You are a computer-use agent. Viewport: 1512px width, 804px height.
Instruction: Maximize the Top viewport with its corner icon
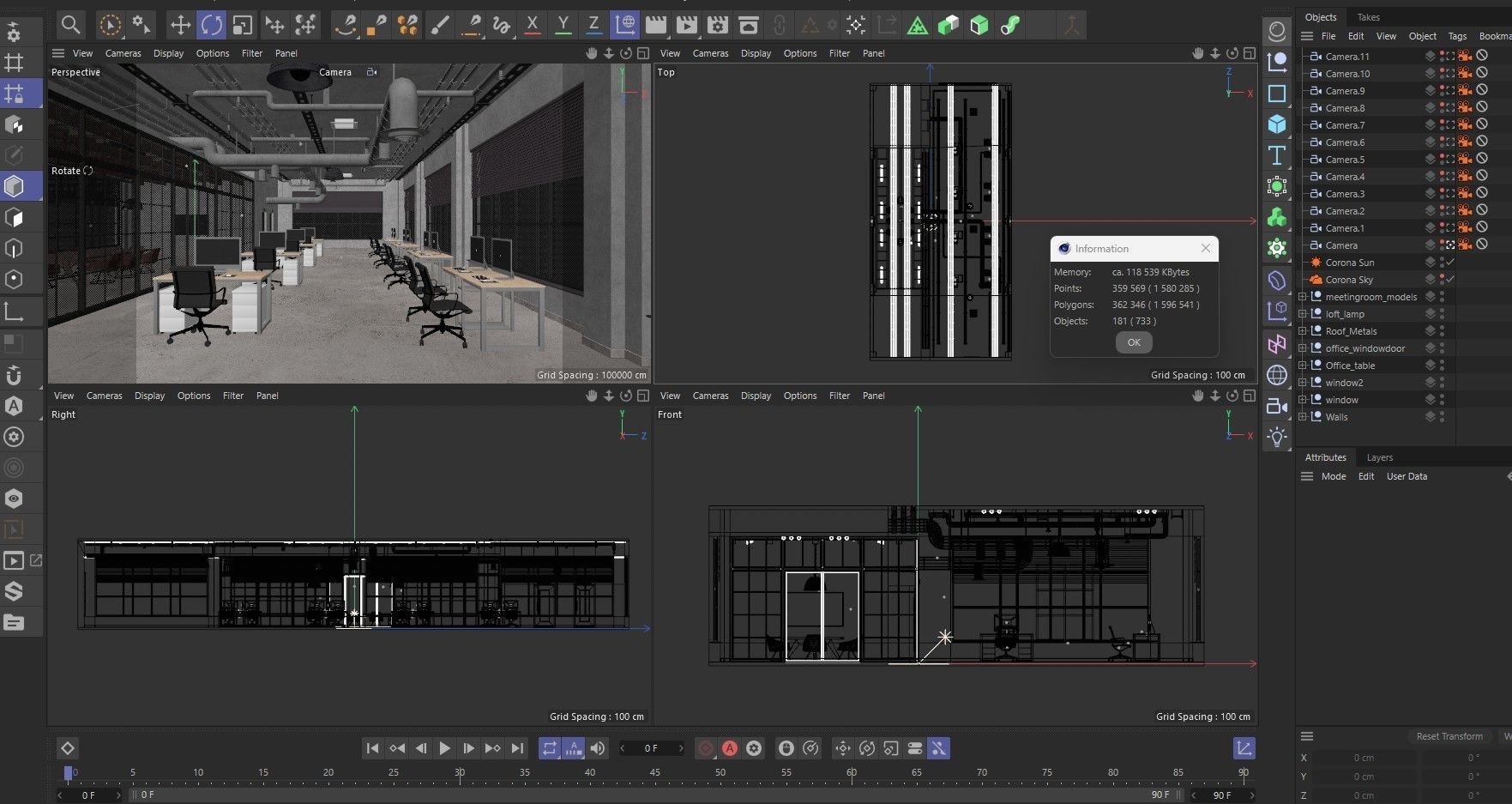[x=1250, y=53]
